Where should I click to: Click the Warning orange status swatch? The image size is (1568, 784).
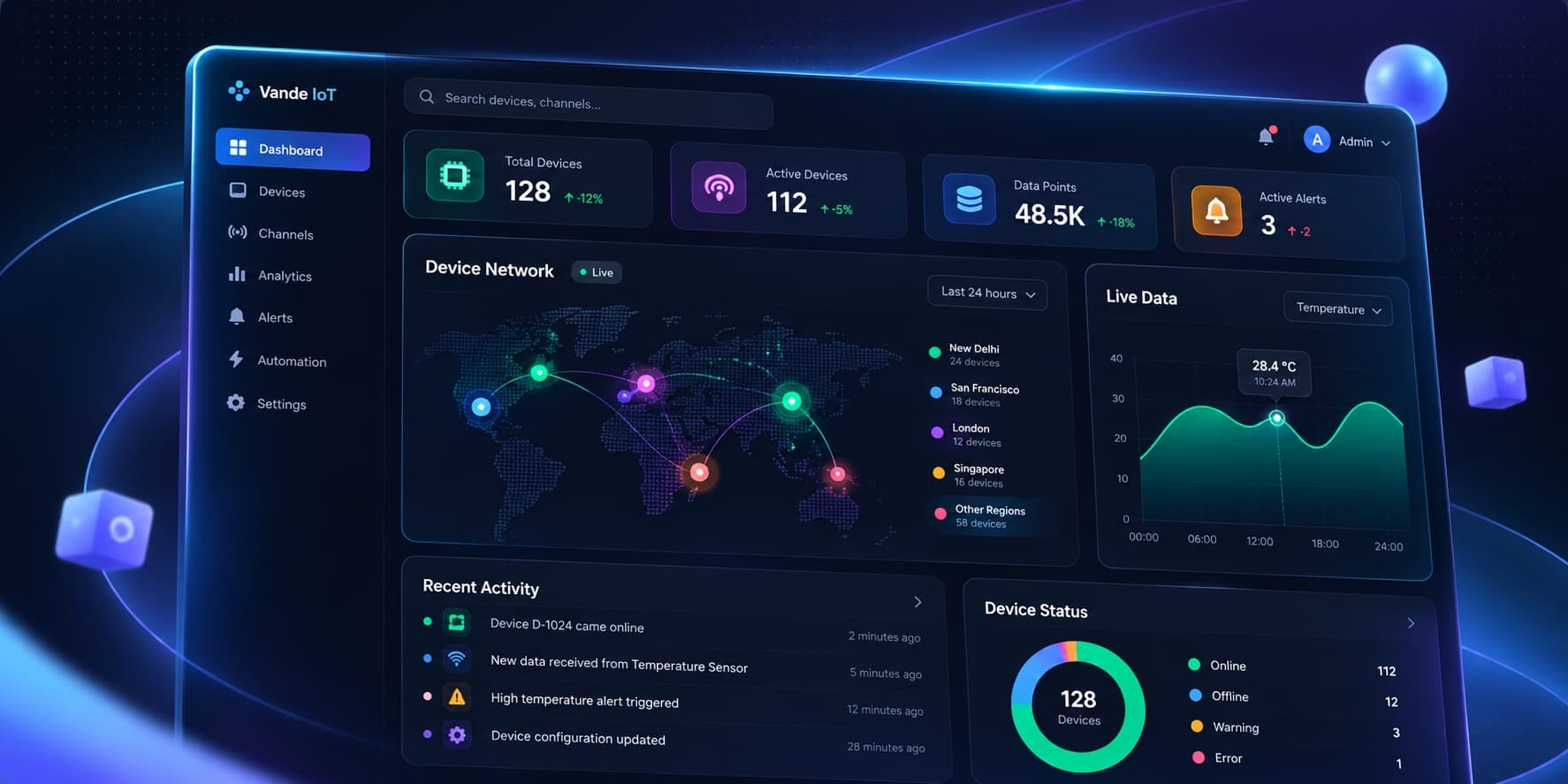click(1197, 726)
